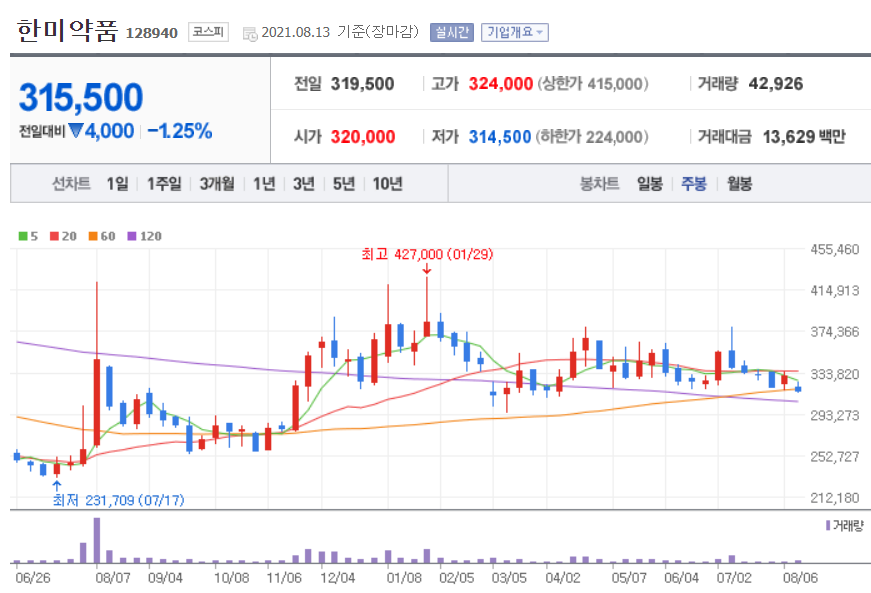Screen dimensions: 871x593
Task: Click the 시가 value 320,000
Action: 363,137
